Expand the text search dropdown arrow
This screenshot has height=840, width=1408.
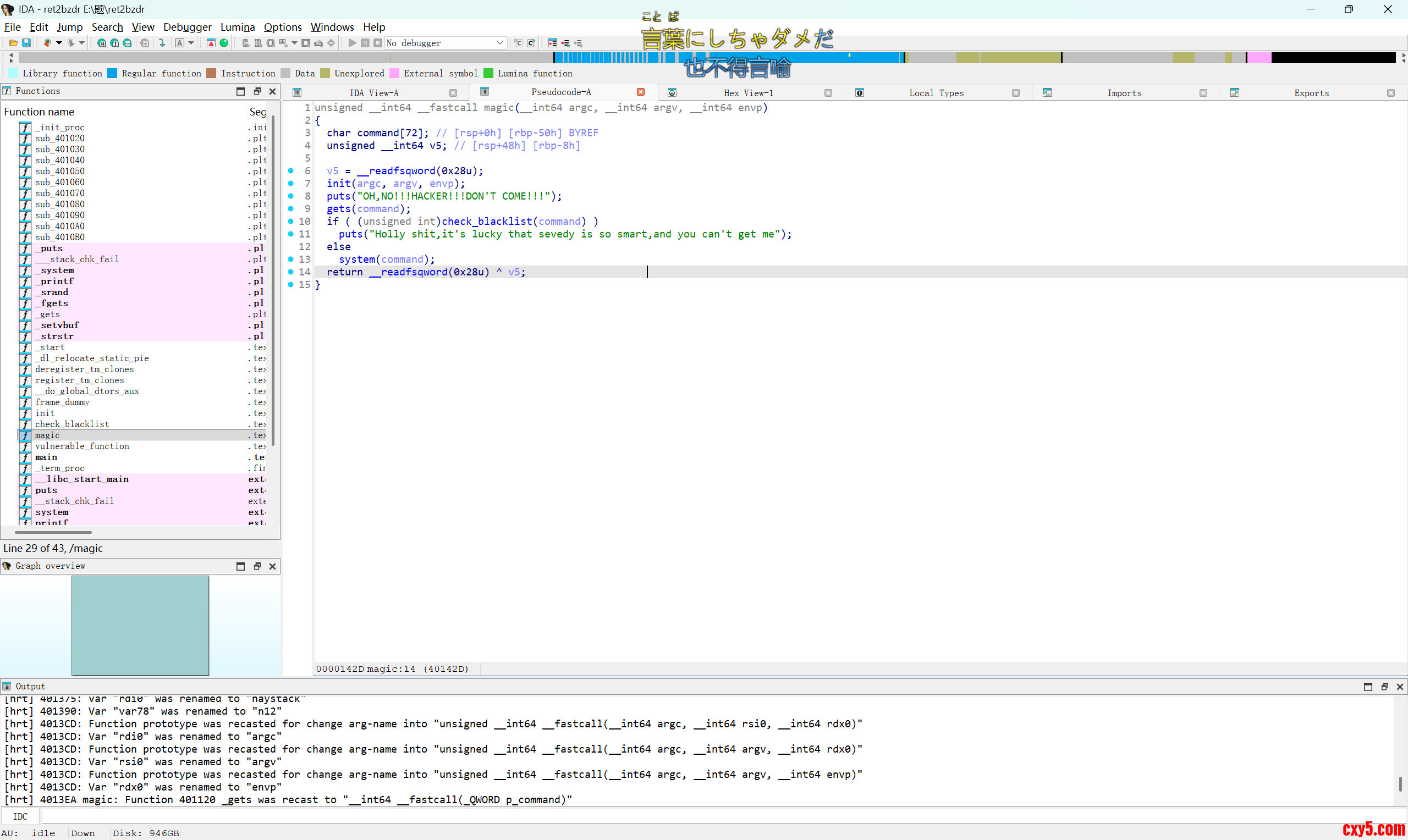191,43
